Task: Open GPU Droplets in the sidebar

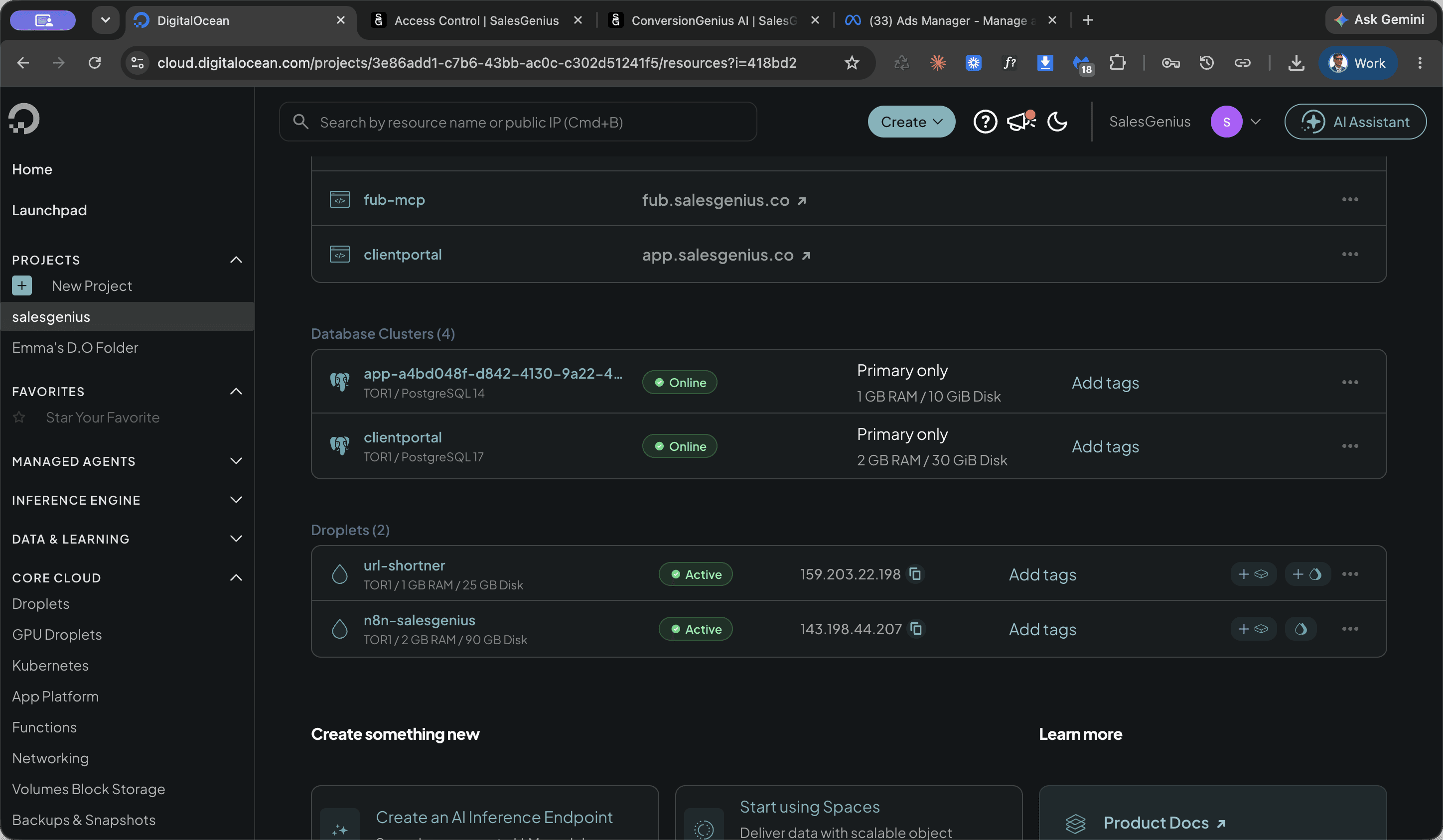Action: [57, 635]
